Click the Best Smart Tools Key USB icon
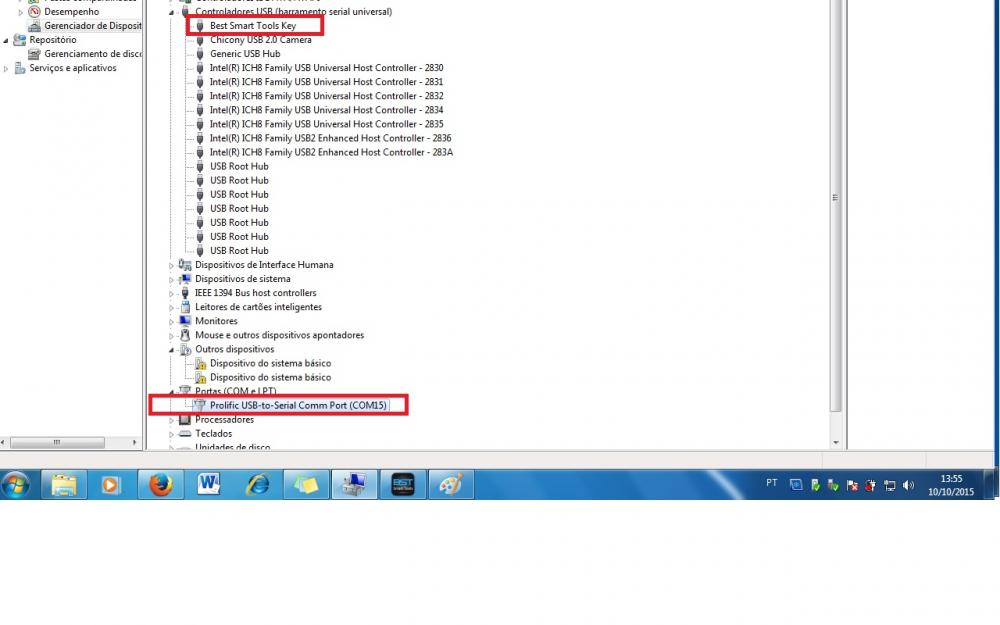 pyautogui.click(x=200, y=26)
